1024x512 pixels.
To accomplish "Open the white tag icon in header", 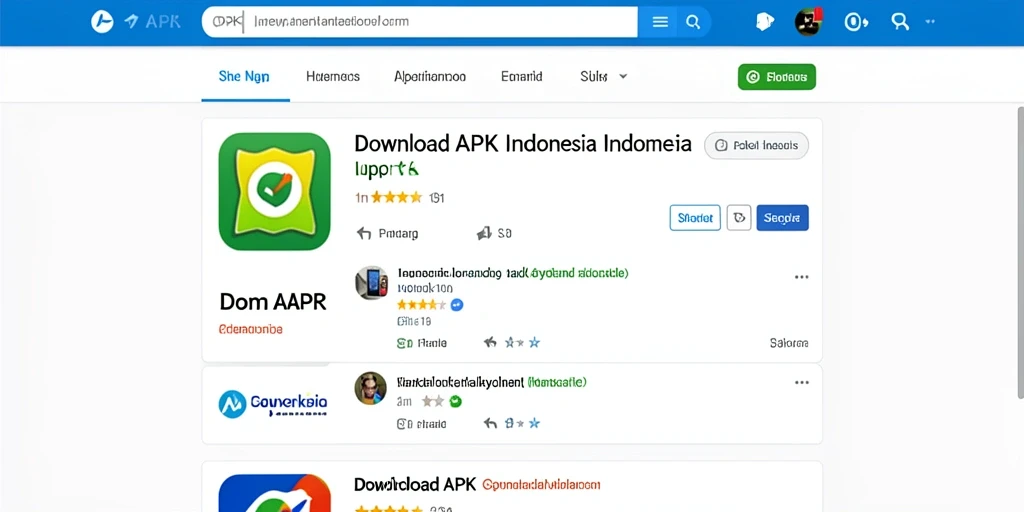I will point(765,22).
